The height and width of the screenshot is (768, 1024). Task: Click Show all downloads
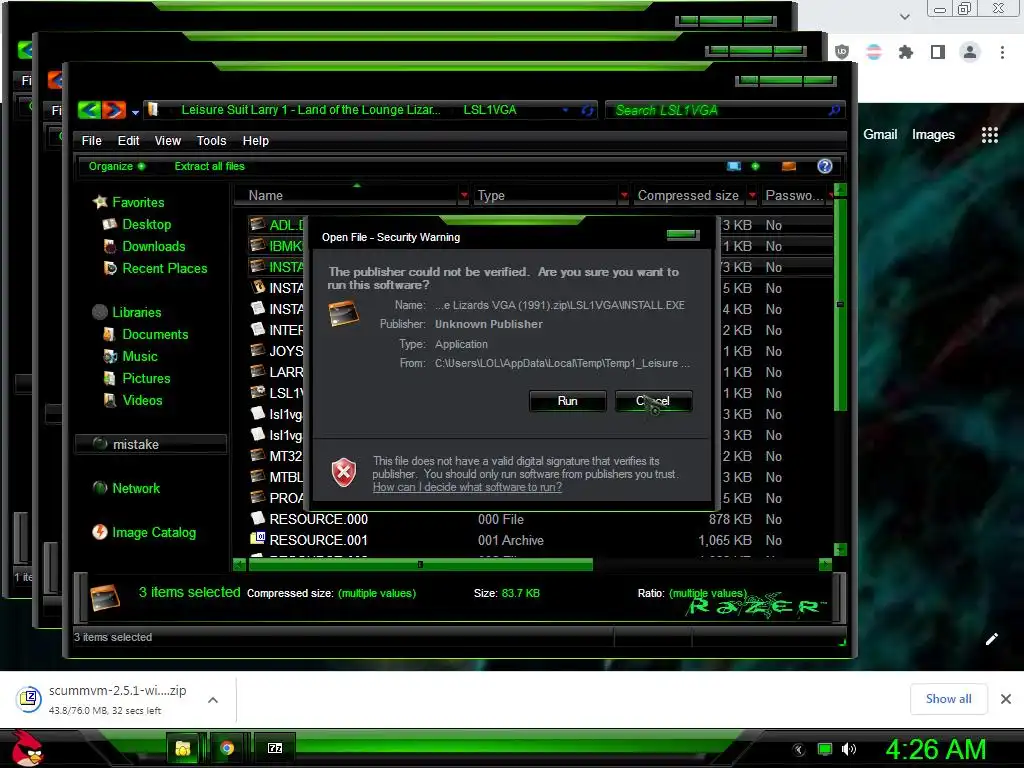(948, 699)
